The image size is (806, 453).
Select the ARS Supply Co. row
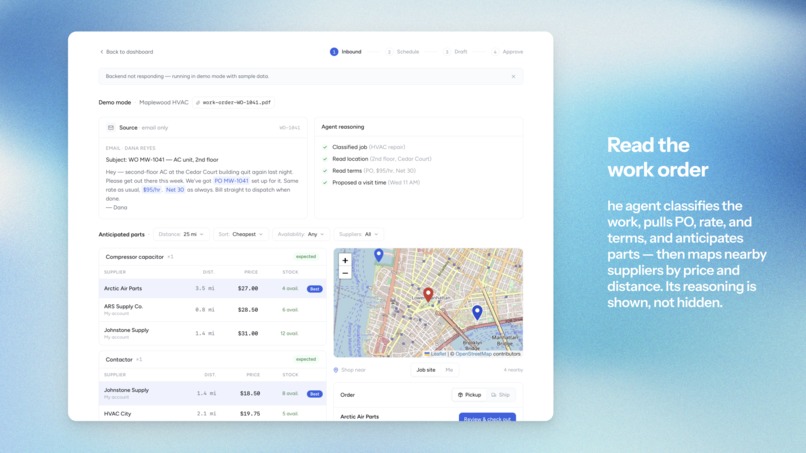click(x=212, y=310)
